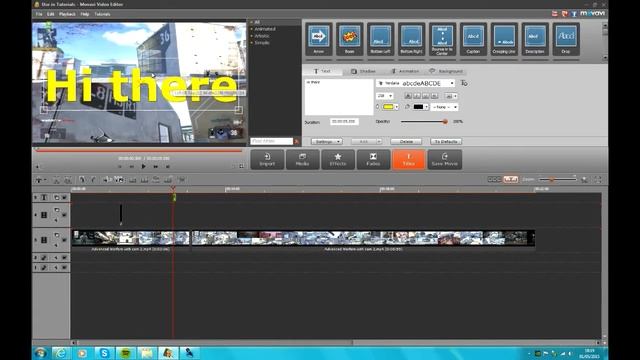Open Internet Explorer from the taskbar
Viewport: 640px width, 360px height.
(61, 353)
